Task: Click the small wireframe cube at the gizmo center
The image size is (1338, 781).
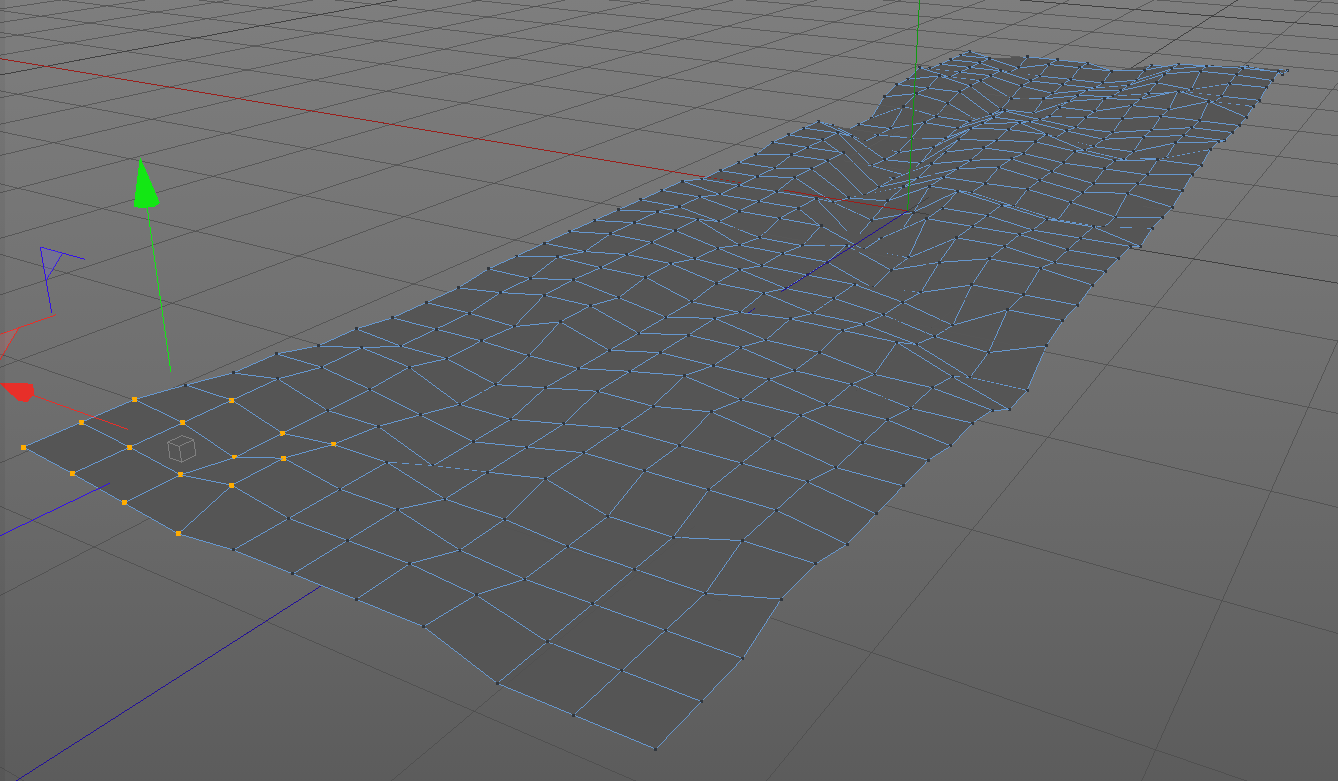Action: click(x=180, y=449)
